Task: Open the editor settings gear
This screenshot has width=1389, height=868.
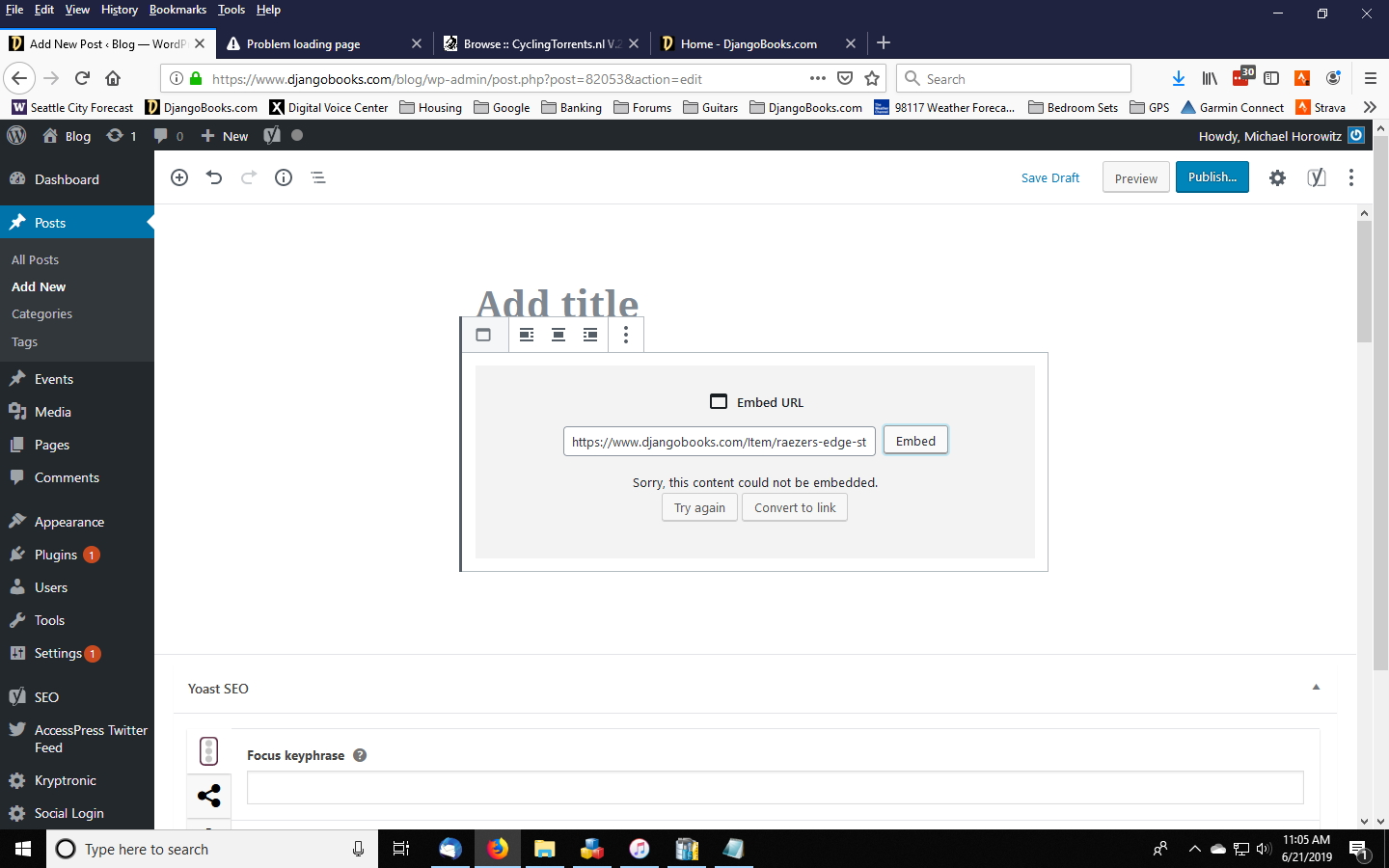Action: (1277, 177)
